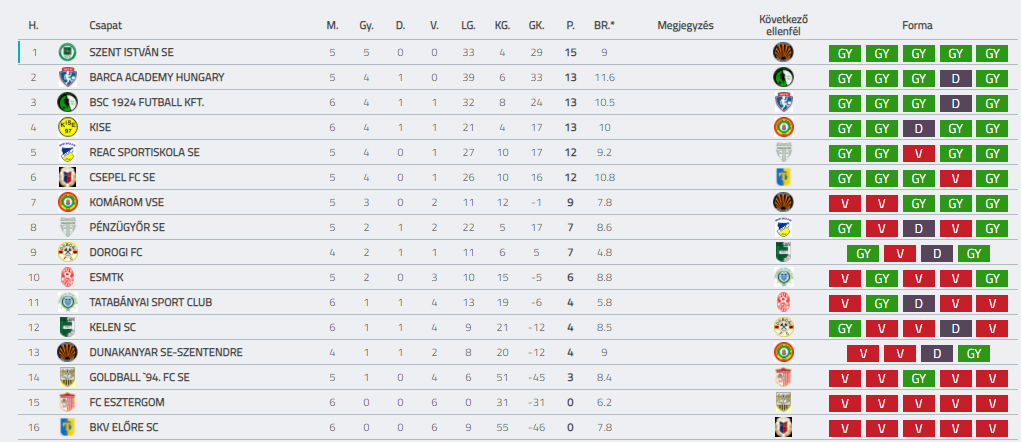Click the green GY badge in Goldball's form
This screenshot has width=1021, height=442.
[917, 377]
